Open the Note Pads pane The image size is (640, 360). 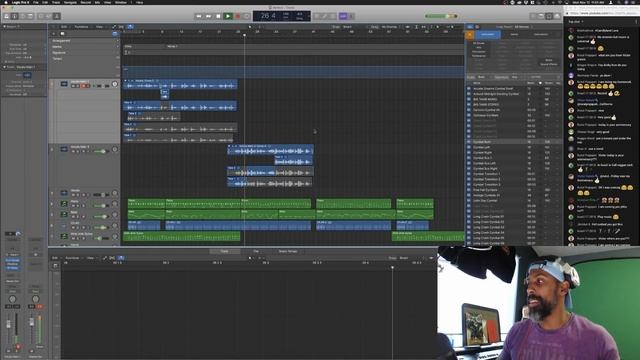click(541, 16)
